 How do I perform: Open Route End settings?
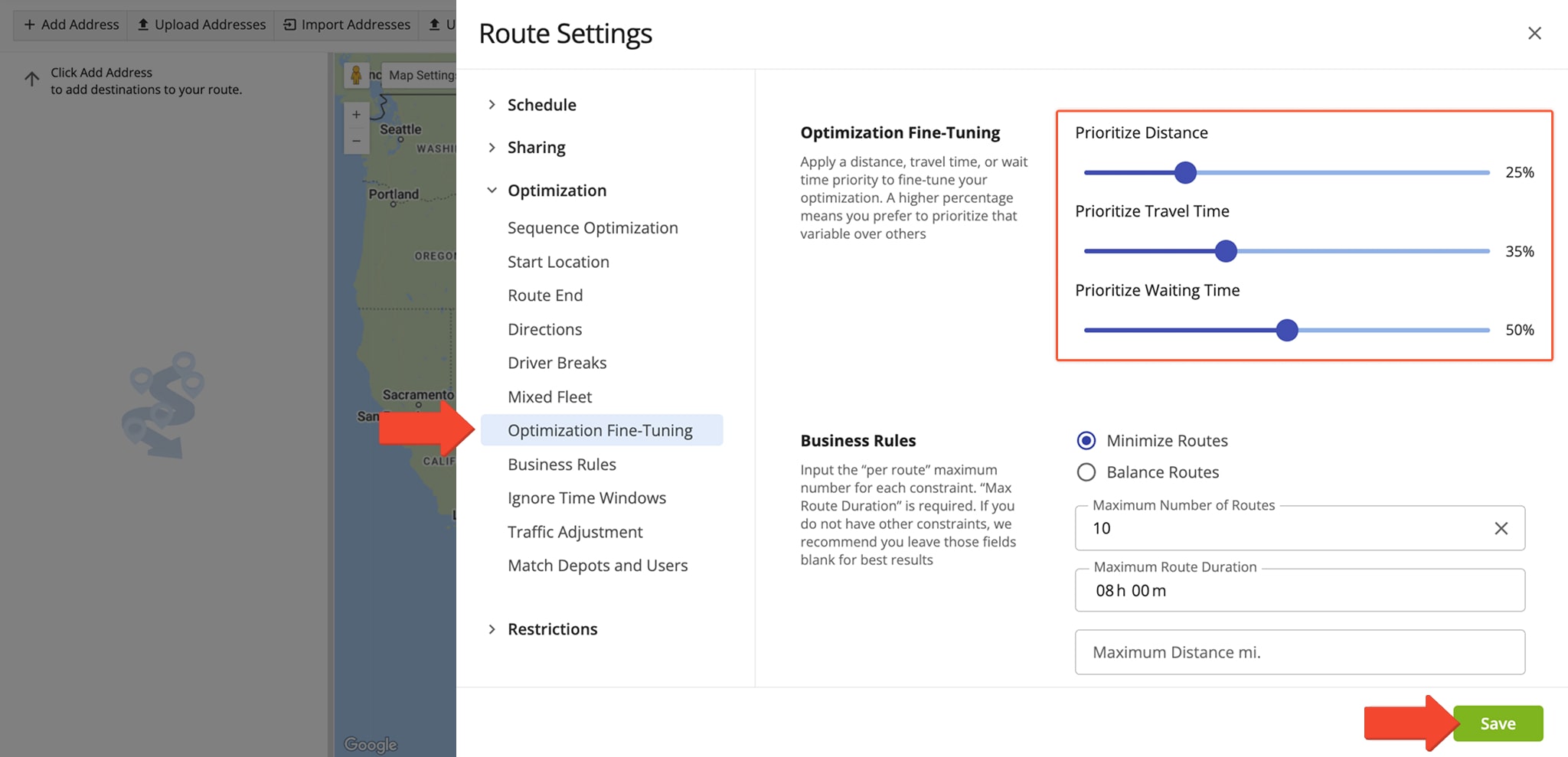(545, 295)
